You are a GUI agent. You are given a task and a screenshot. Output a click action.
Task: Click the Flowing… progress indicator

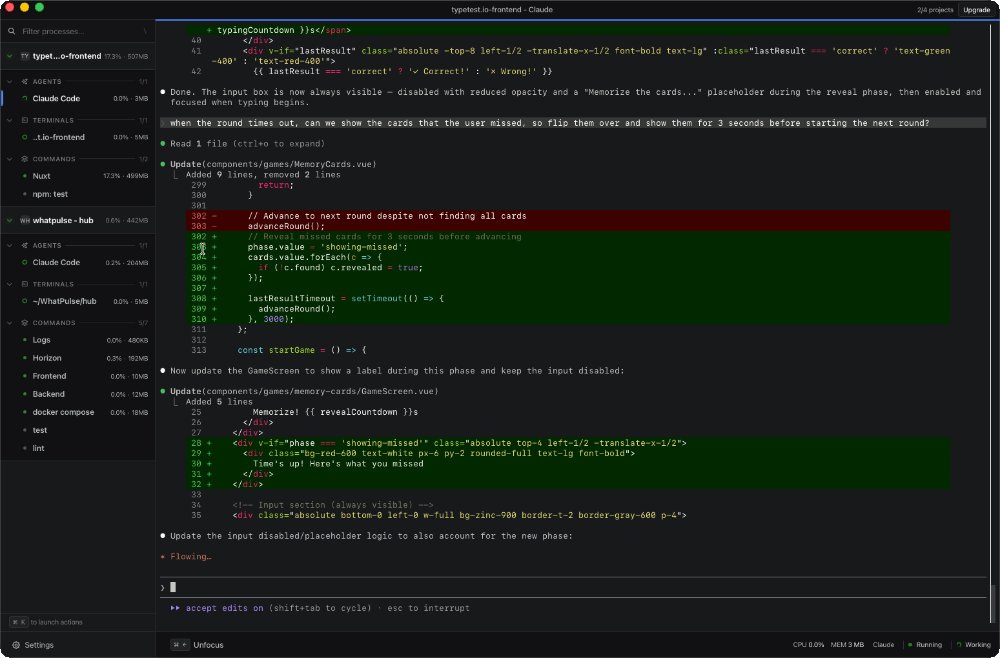tap(186, 557)
